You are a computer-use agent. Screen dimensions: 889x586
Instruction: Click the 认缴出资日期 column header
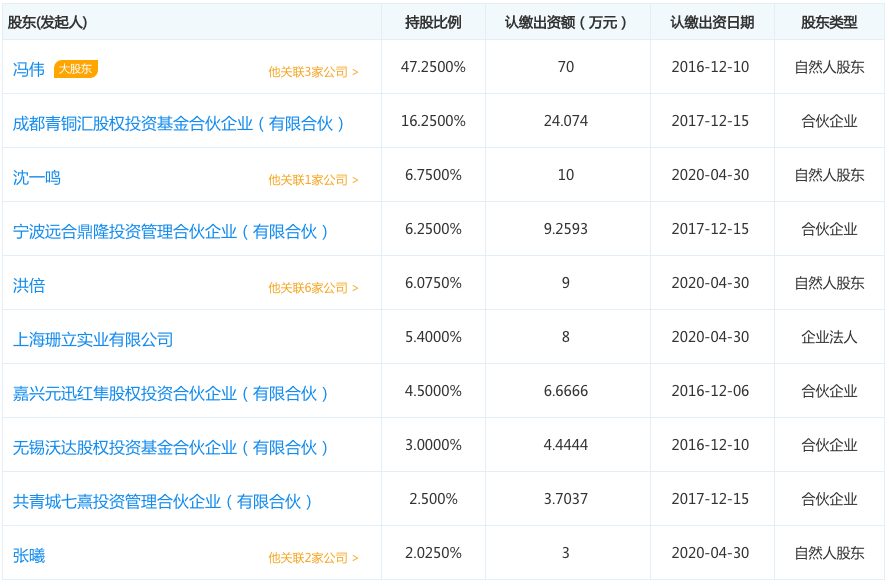coord(712,22)
